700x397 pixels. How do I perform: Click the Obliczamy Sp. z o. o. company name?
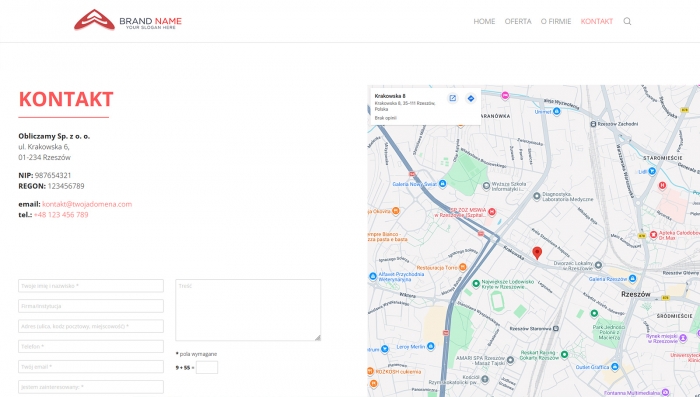click(x=54, y=136)
